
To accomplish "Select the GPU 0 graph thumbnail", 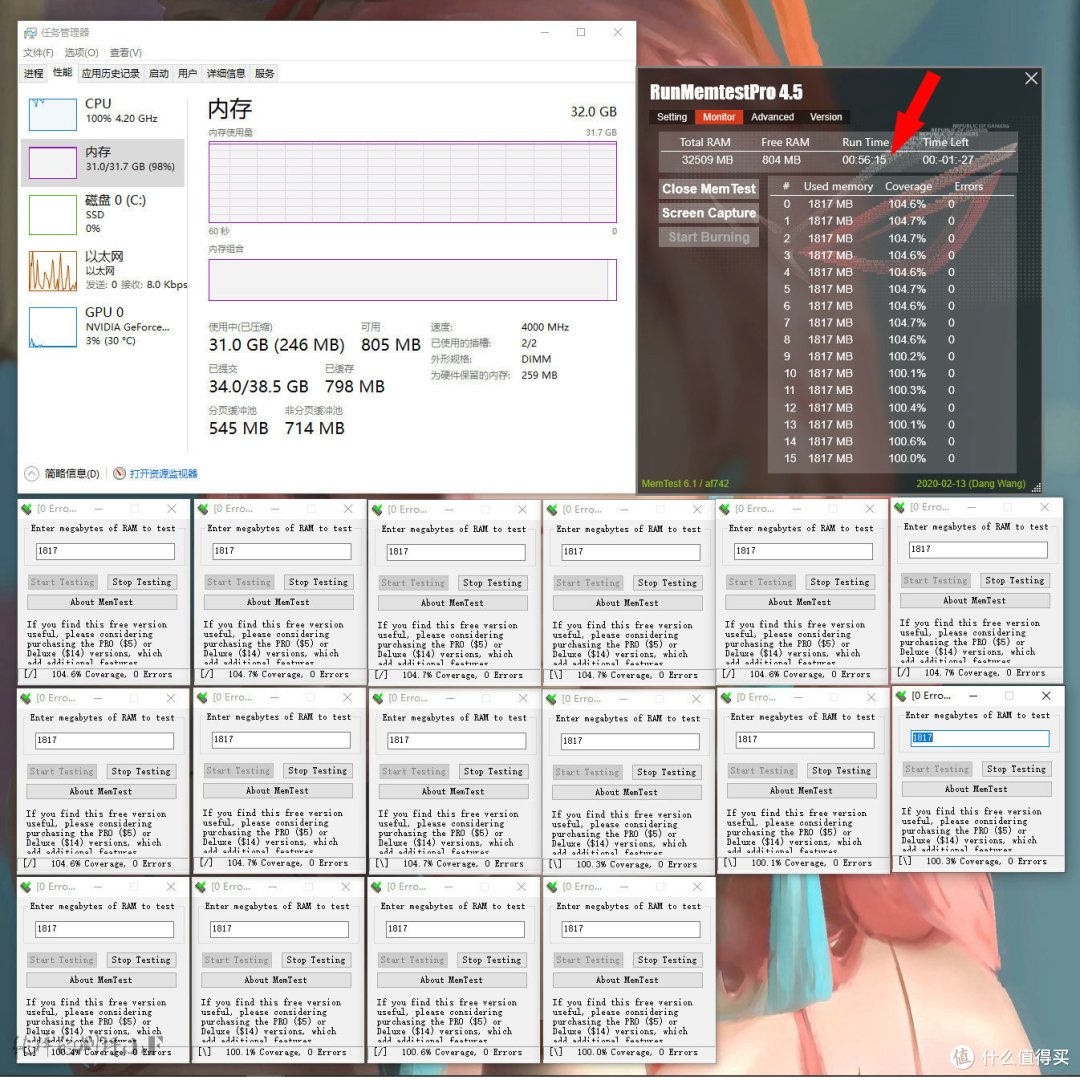I will pyautogui.click(x=52, y=327).
